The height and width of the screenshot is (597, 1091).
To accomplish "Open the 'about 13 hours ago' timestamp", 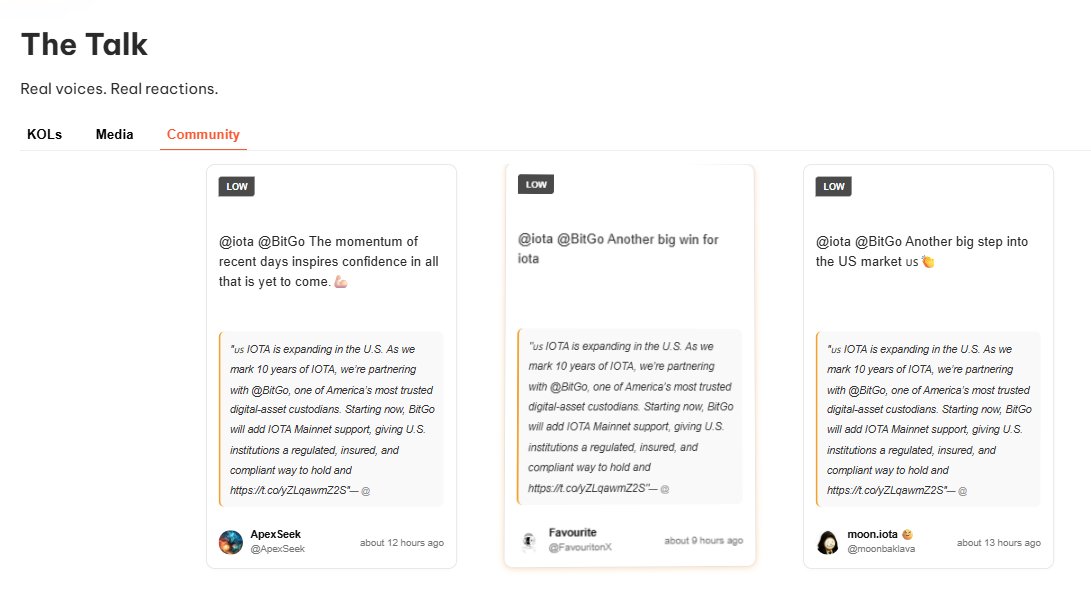I will [x=999, y=543].
